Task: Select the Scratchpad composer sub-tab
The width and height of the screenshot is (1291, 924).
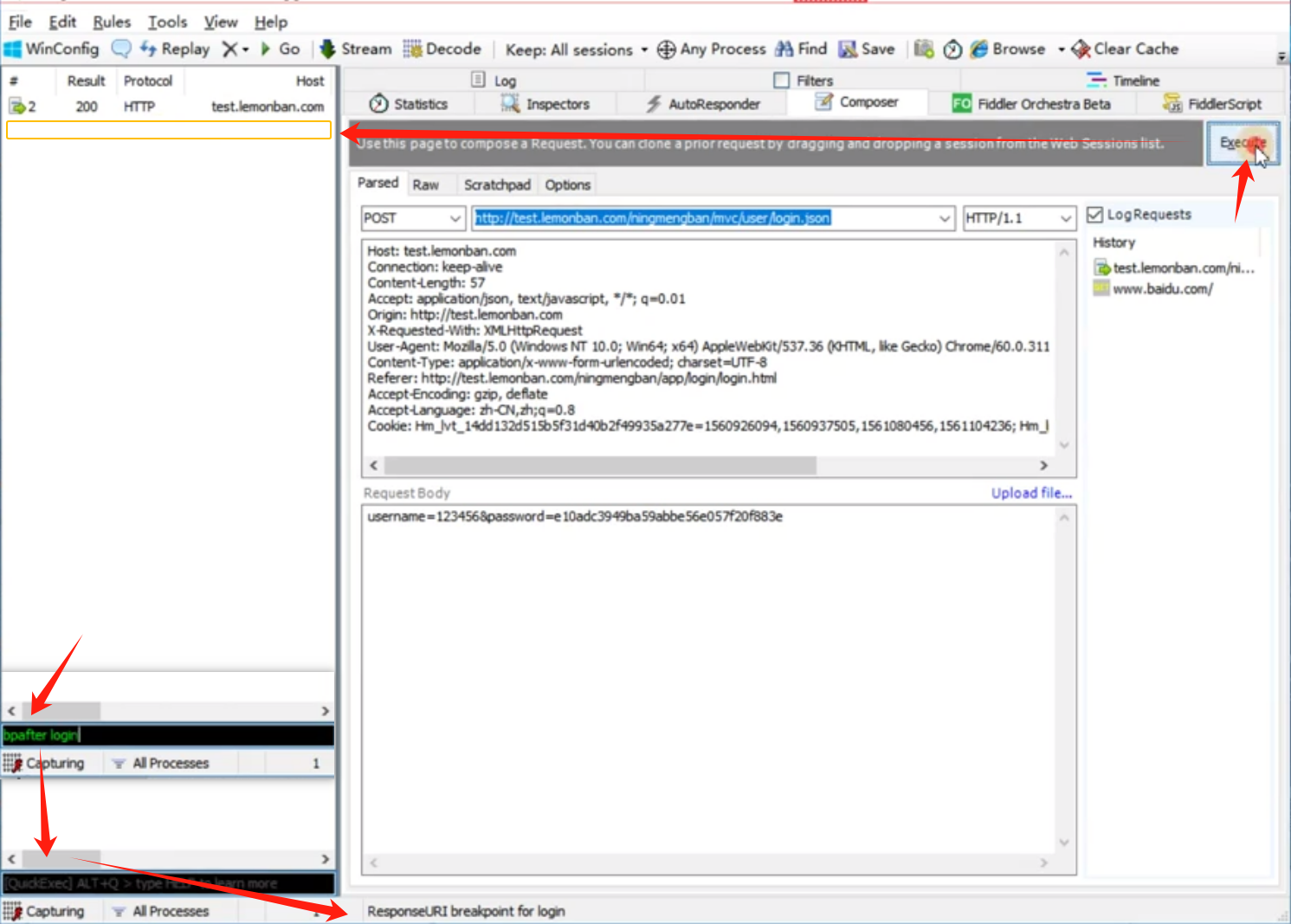Action: coord(497,184)
